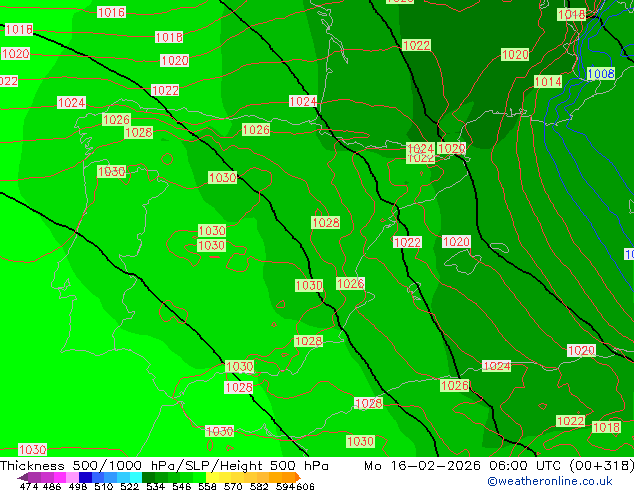The image size is (634, 490).
Task: Click the legend value 522
Action: tap(129, 486)
